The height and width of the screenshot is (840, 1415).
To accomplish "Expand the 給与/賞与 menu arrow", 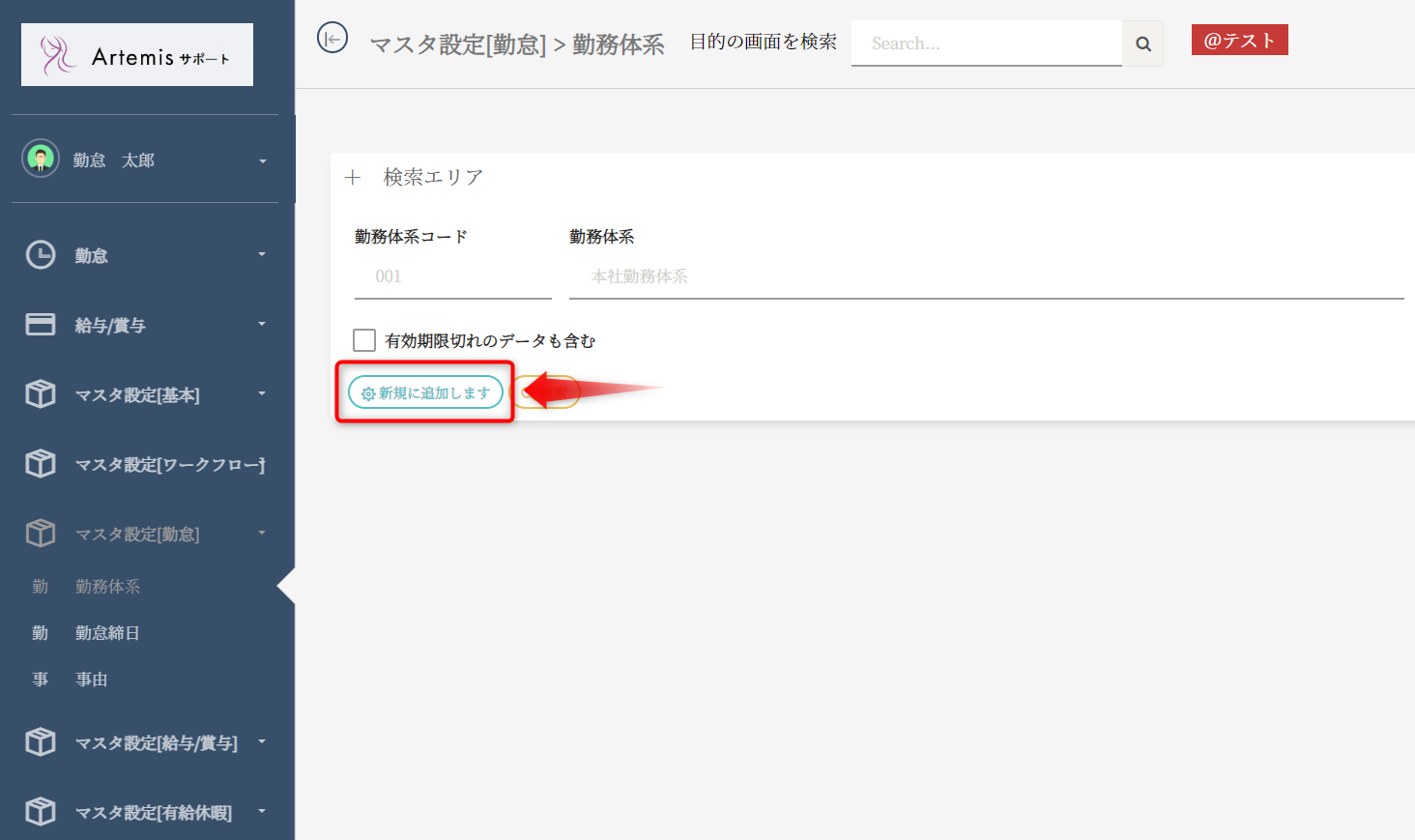I will click(x=262, y=325).
